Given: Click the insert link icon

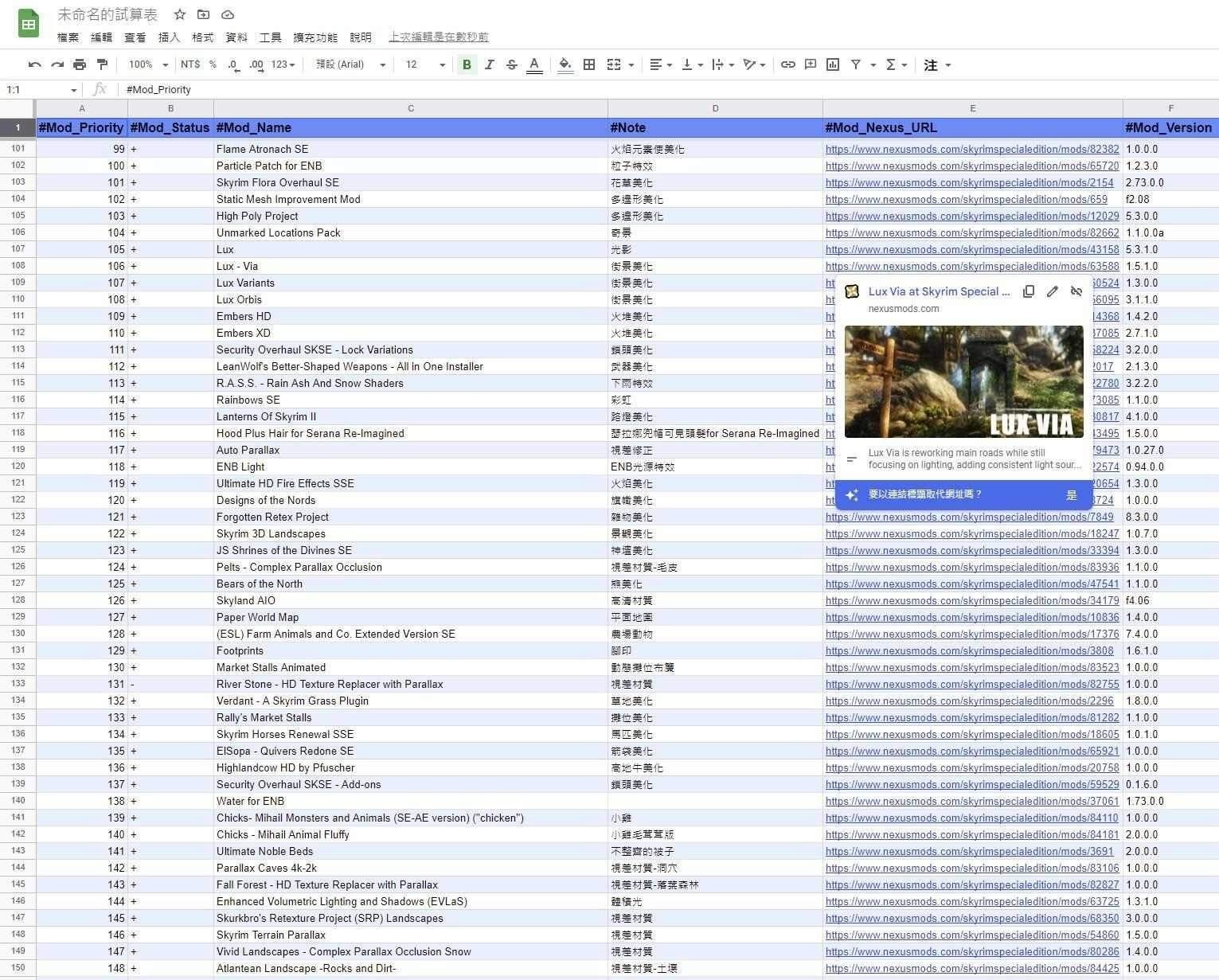Looking at the screenshot, I should 787,64.
